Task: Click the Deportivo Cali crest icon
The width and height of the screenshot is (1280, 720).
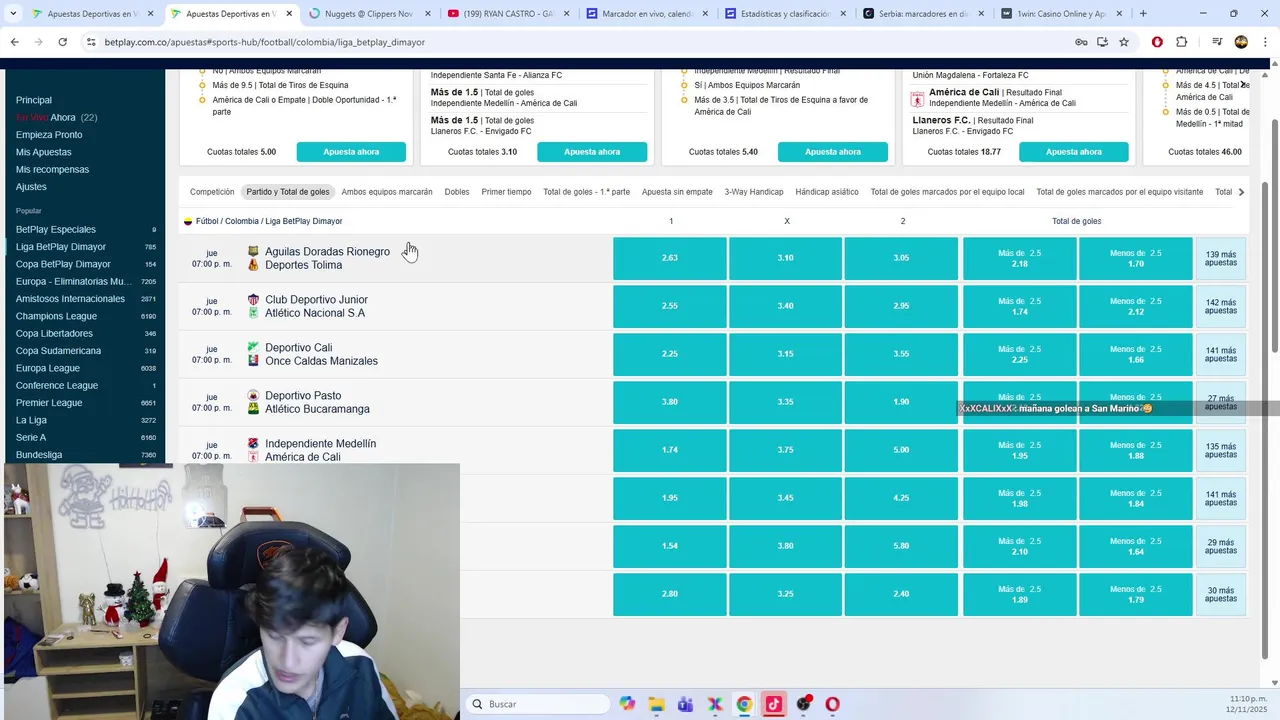Action: click(253, 348)
